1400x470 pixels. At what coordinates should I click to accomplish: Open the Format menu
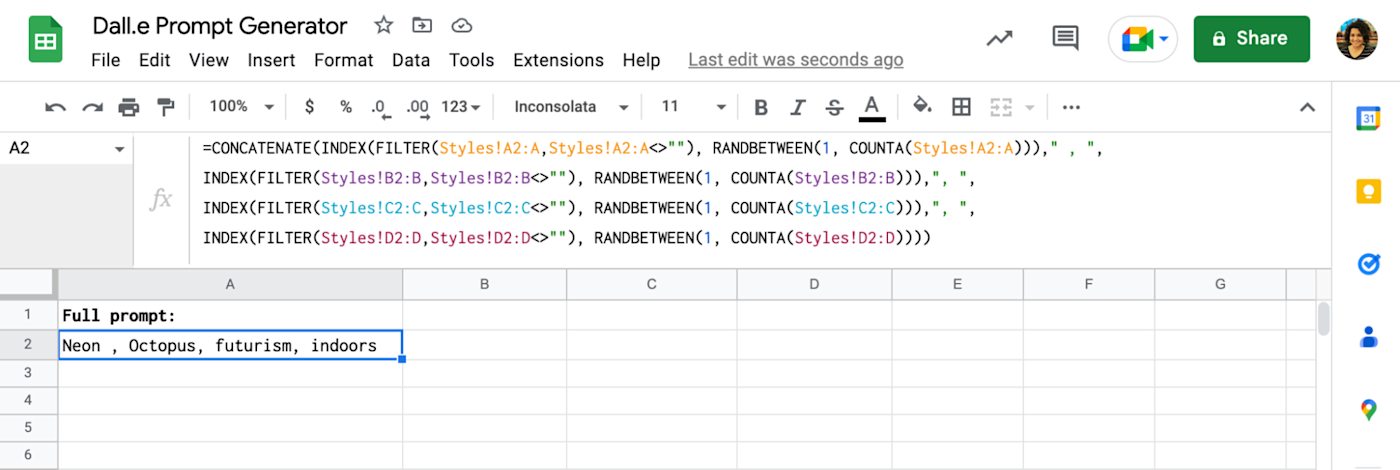[x=344, y=60]
